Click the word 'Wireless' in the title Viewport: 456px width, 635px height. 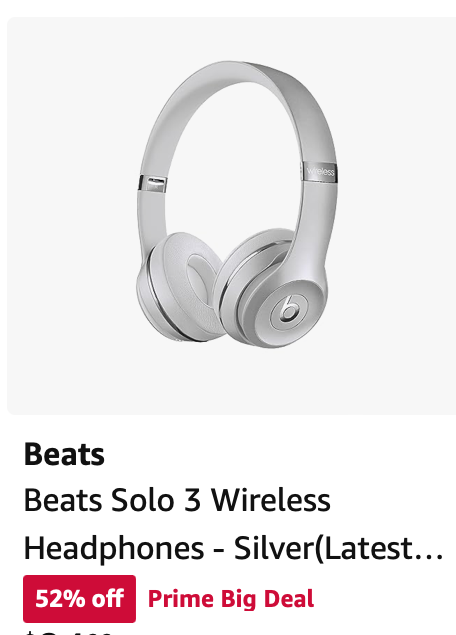tap(271, 500)
